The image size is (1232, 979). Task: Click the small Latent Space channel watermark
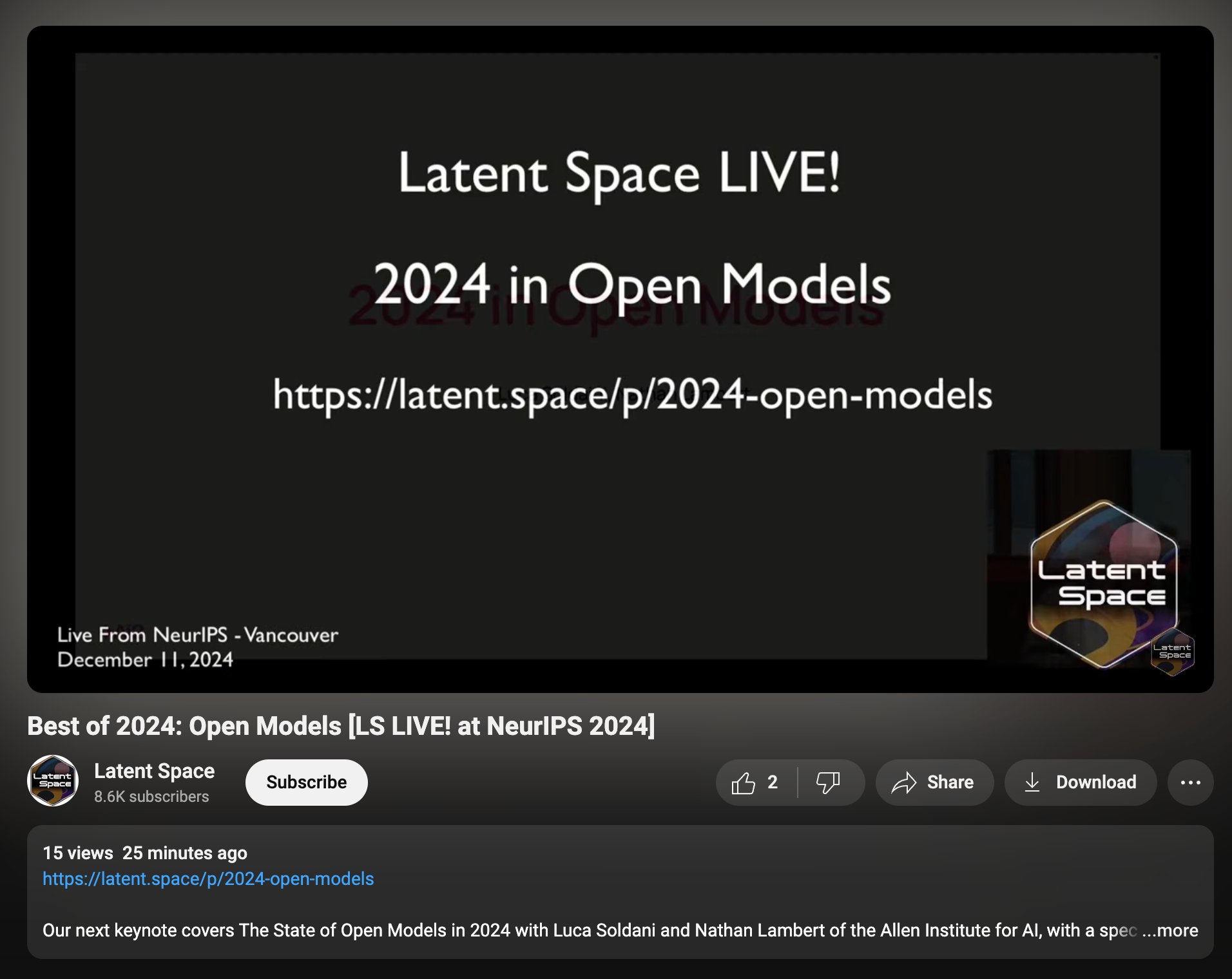(x=1172, y=652)
